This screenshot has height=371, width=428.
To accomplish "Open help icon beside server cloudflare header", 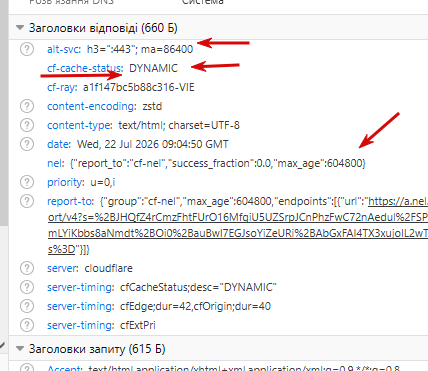I will coord(27,268).
